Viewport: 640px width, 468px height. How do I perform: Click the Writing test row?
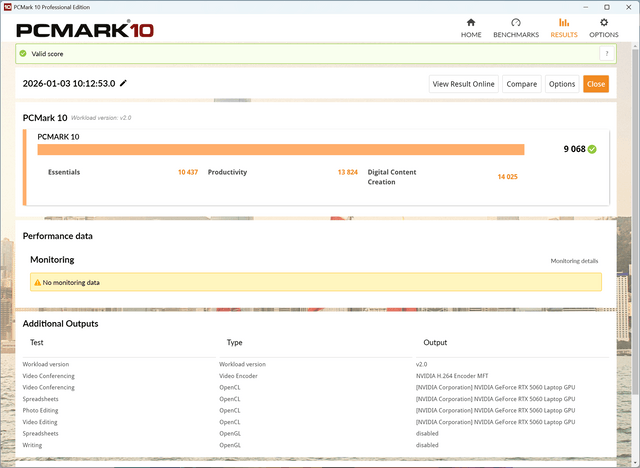32,445
